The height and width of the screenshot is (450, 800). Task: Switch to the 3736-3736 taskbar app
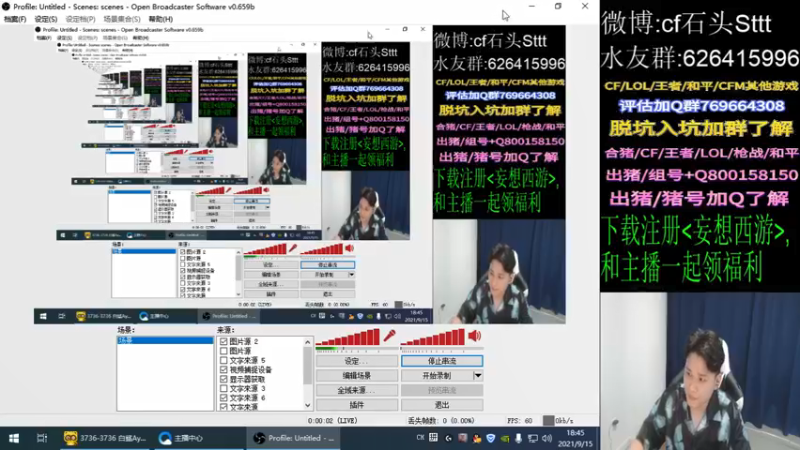pyautogui.click(x=105, y=438)
